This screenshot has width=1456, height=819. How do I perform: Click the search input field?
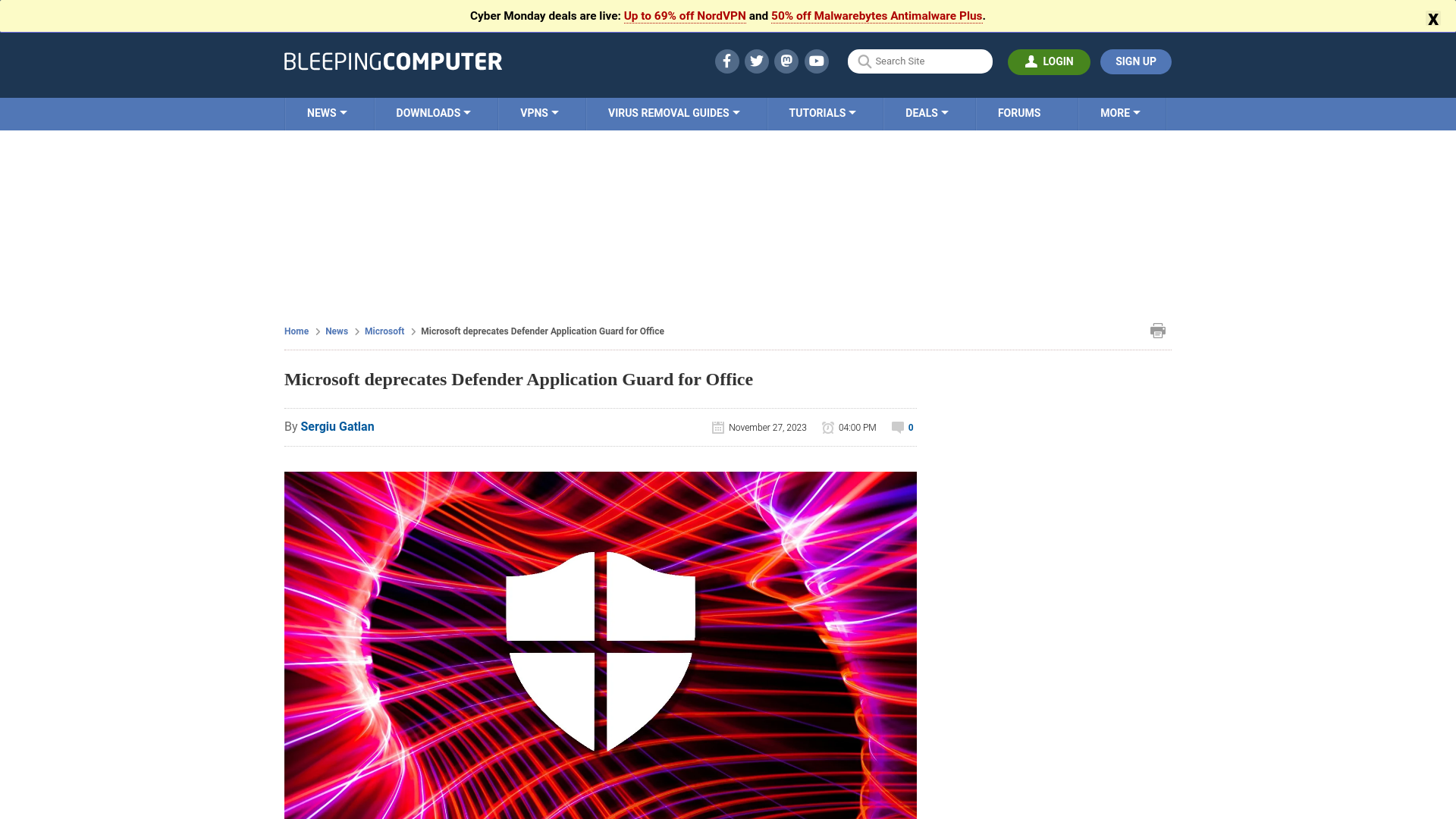coord(920,61)
